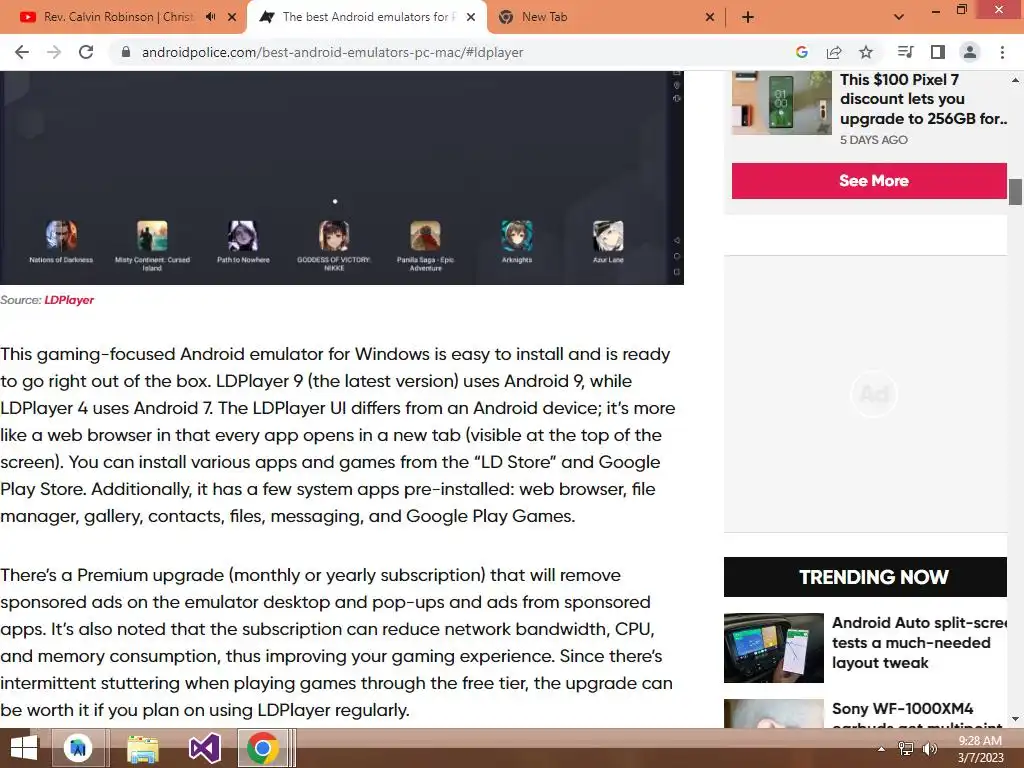The height and width of the screenshot is (768, 1024).
Task: Open a new browser tab
Action: [x=748, y=17]
